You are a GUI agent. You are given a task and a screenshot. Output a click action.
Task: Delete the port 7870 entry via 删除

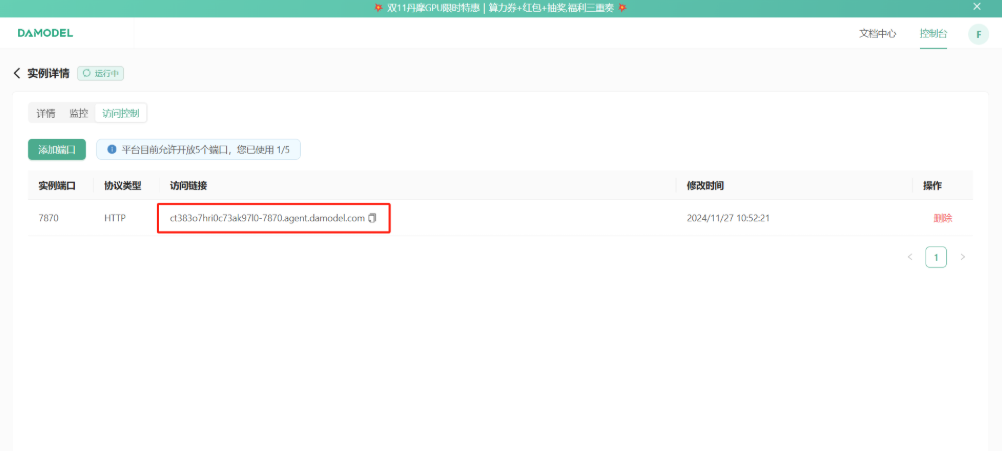[942, 218]
